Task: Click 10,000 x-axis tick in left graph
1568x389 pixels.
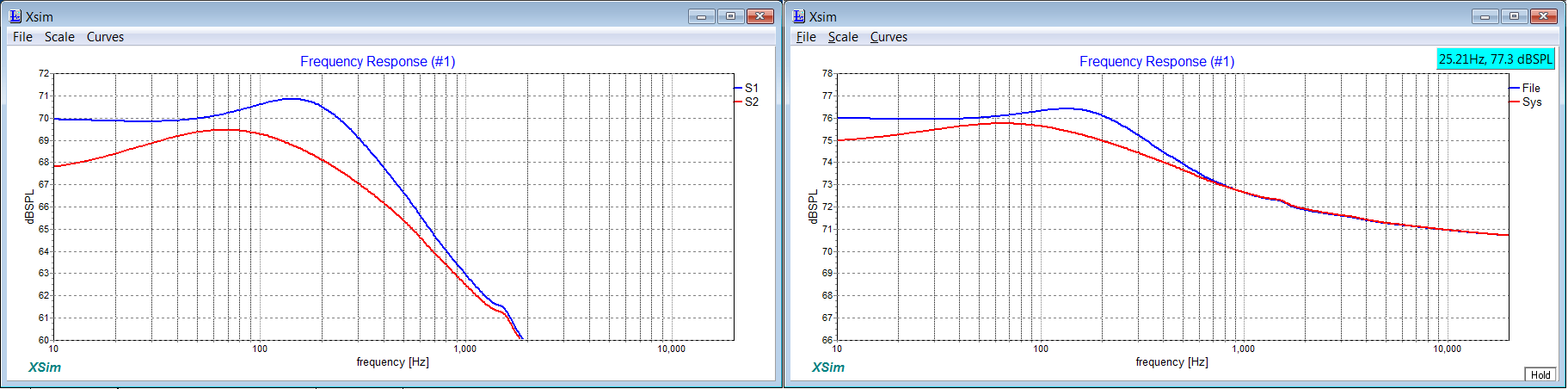Action: coord(672,349)
